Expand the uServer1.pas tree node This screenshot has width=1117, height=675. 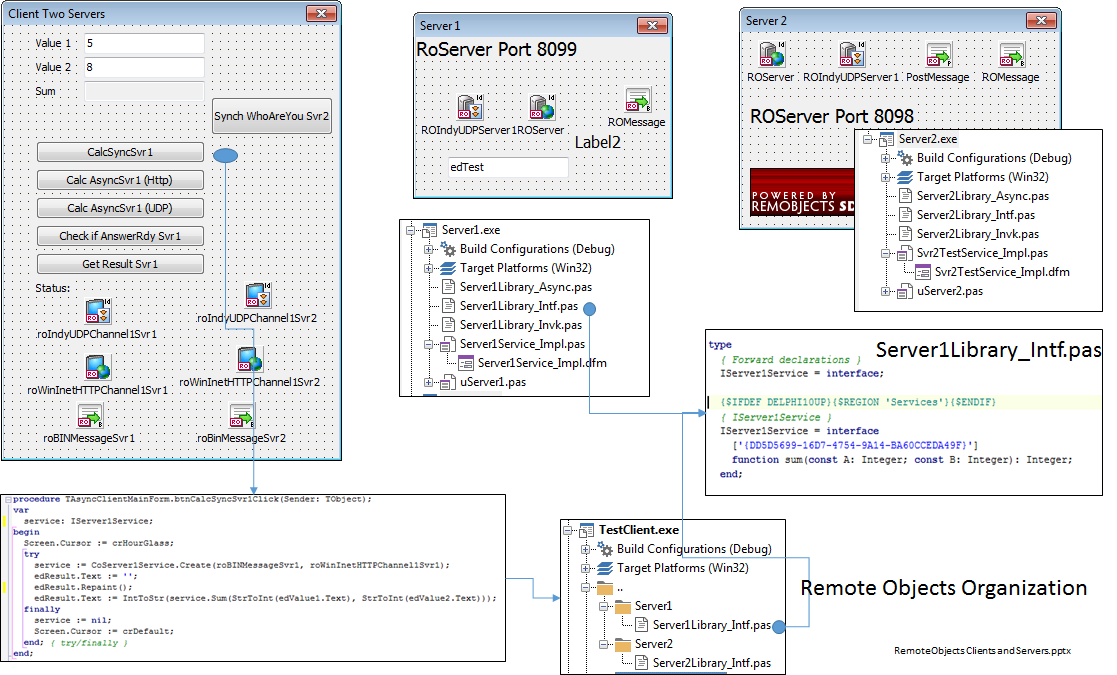point(429,382)
